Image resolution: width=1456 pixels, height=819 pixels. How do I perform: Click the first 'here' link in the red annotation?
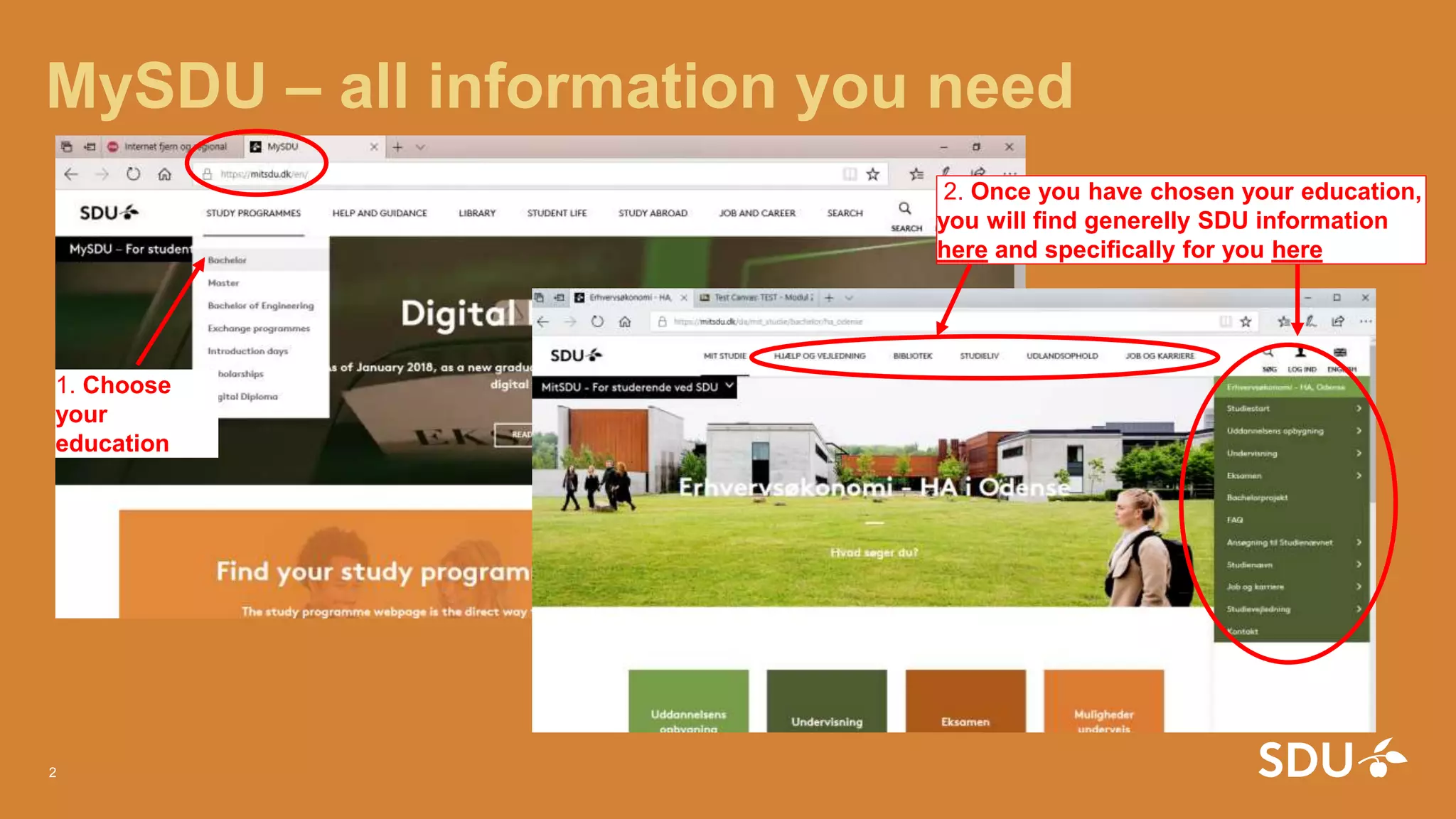click(x=962, y=250)
